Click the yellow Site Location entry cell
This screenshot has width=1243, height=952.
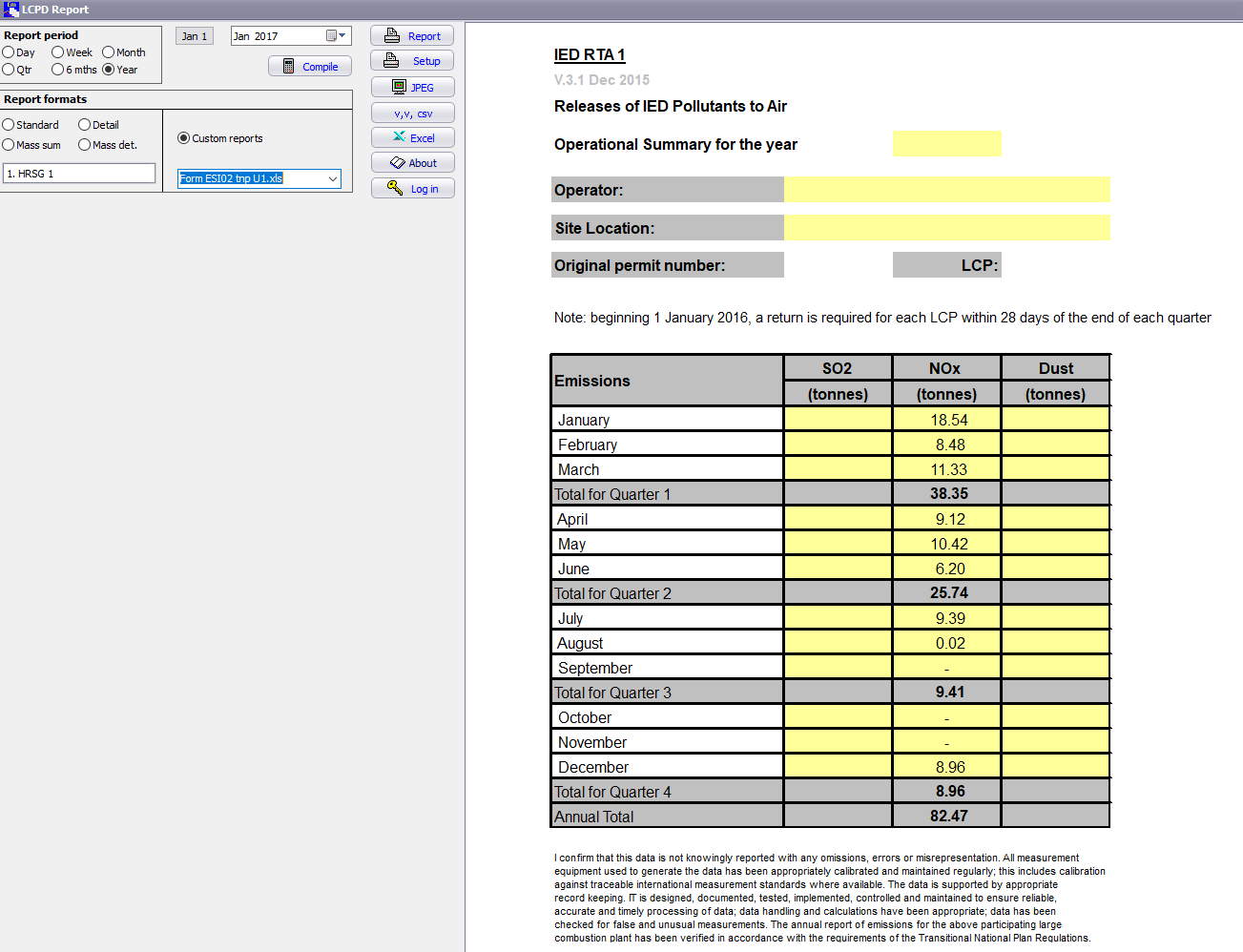tap(946, 228)
